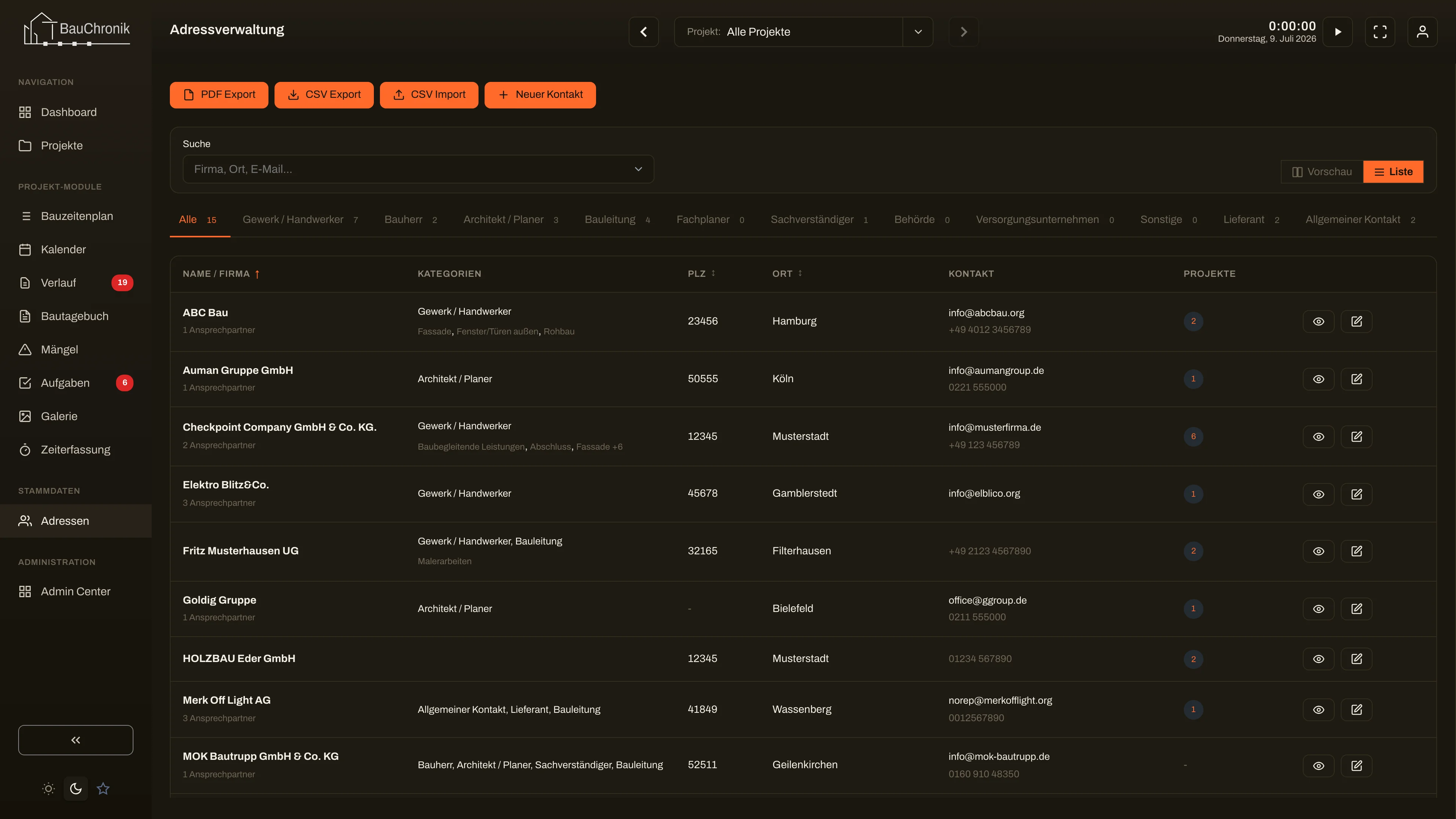
Task: Open the Bauzeitenplan module
Action: [76, 216]
